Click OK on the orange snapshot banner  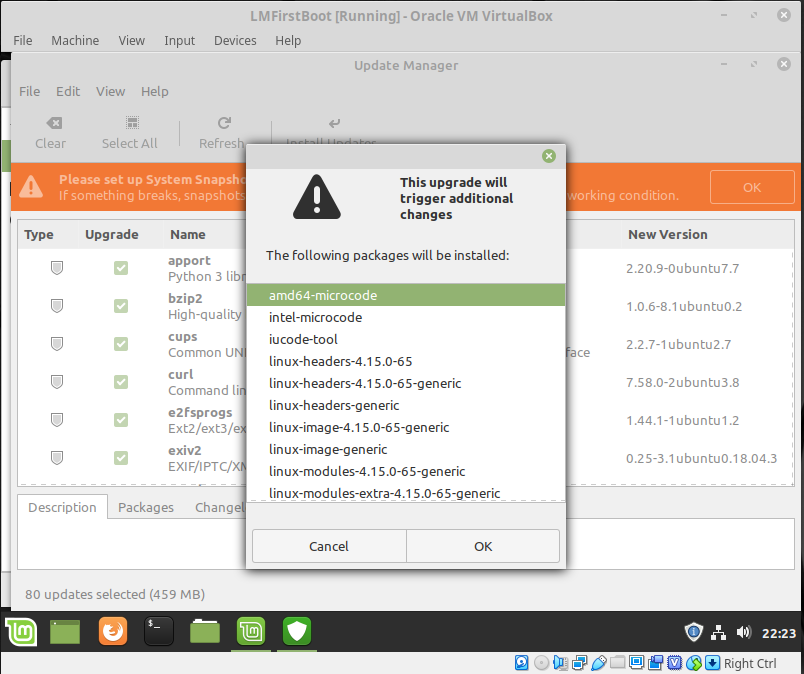(x=752, y=187)
